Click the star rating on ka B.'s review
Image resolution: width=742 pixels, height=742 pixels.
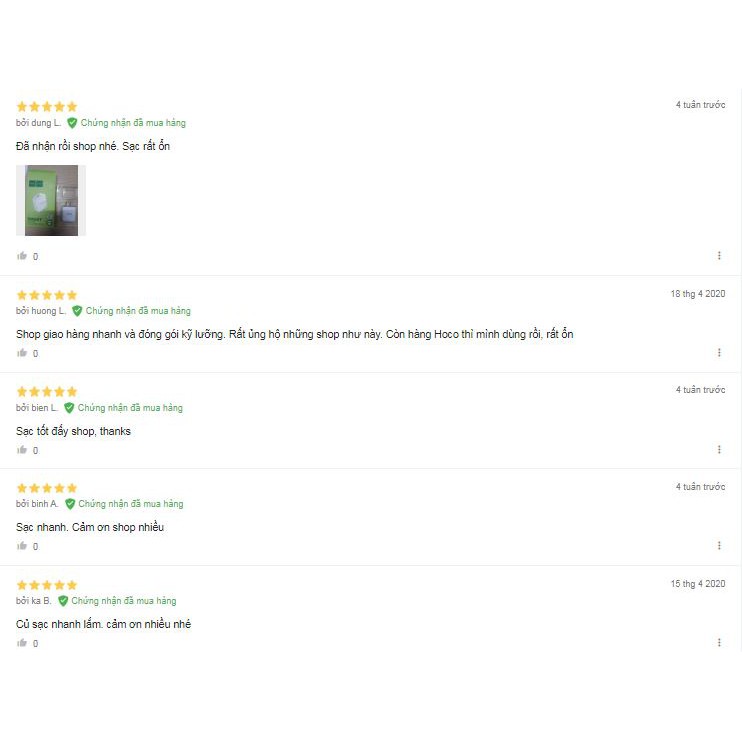point(47,585)
